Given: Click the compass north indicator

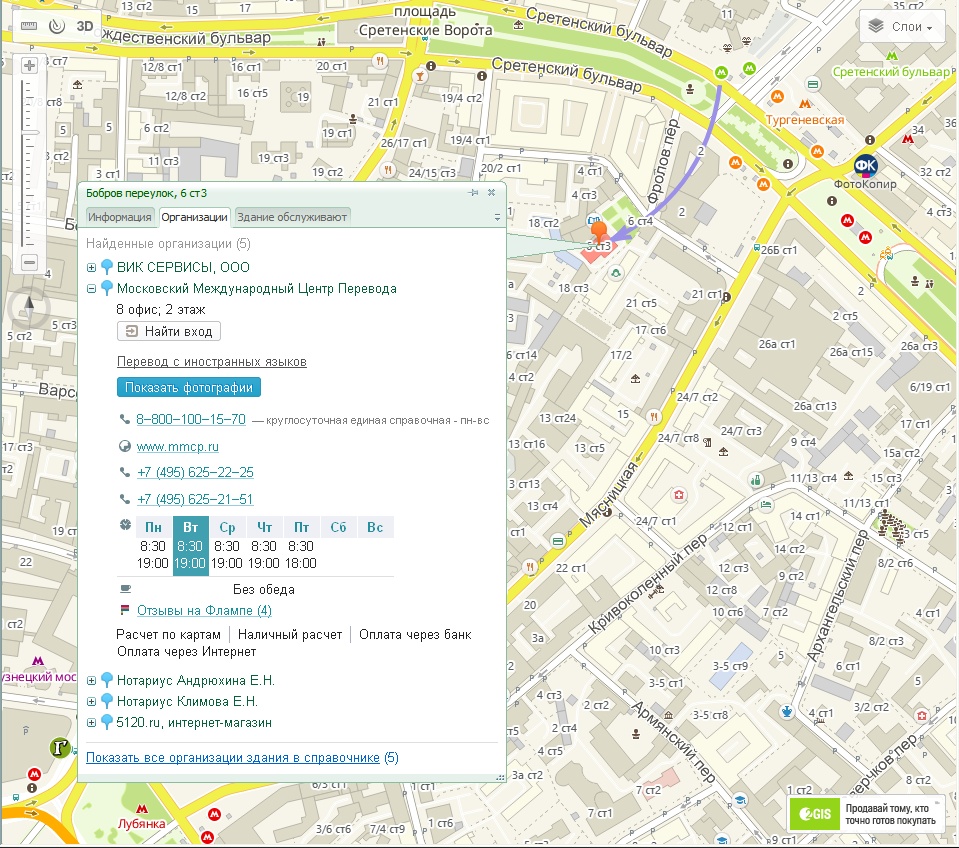Looking at the screenshot, I should pos(28,307).
